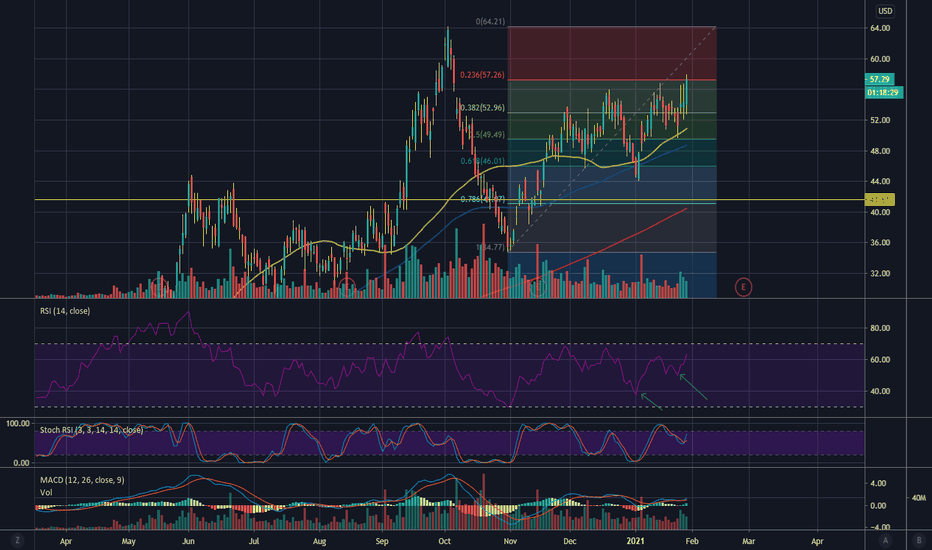Image resolution: width=932 pixels, height=550 pixels.
Task: Select the RSI (14, close) indicator legend
Action: pos(65,311)
